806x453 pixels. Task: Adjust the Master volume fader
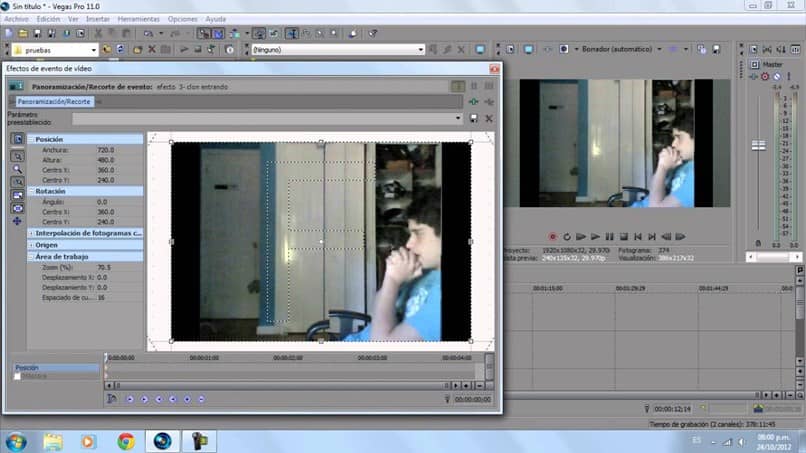pos(758,146)
